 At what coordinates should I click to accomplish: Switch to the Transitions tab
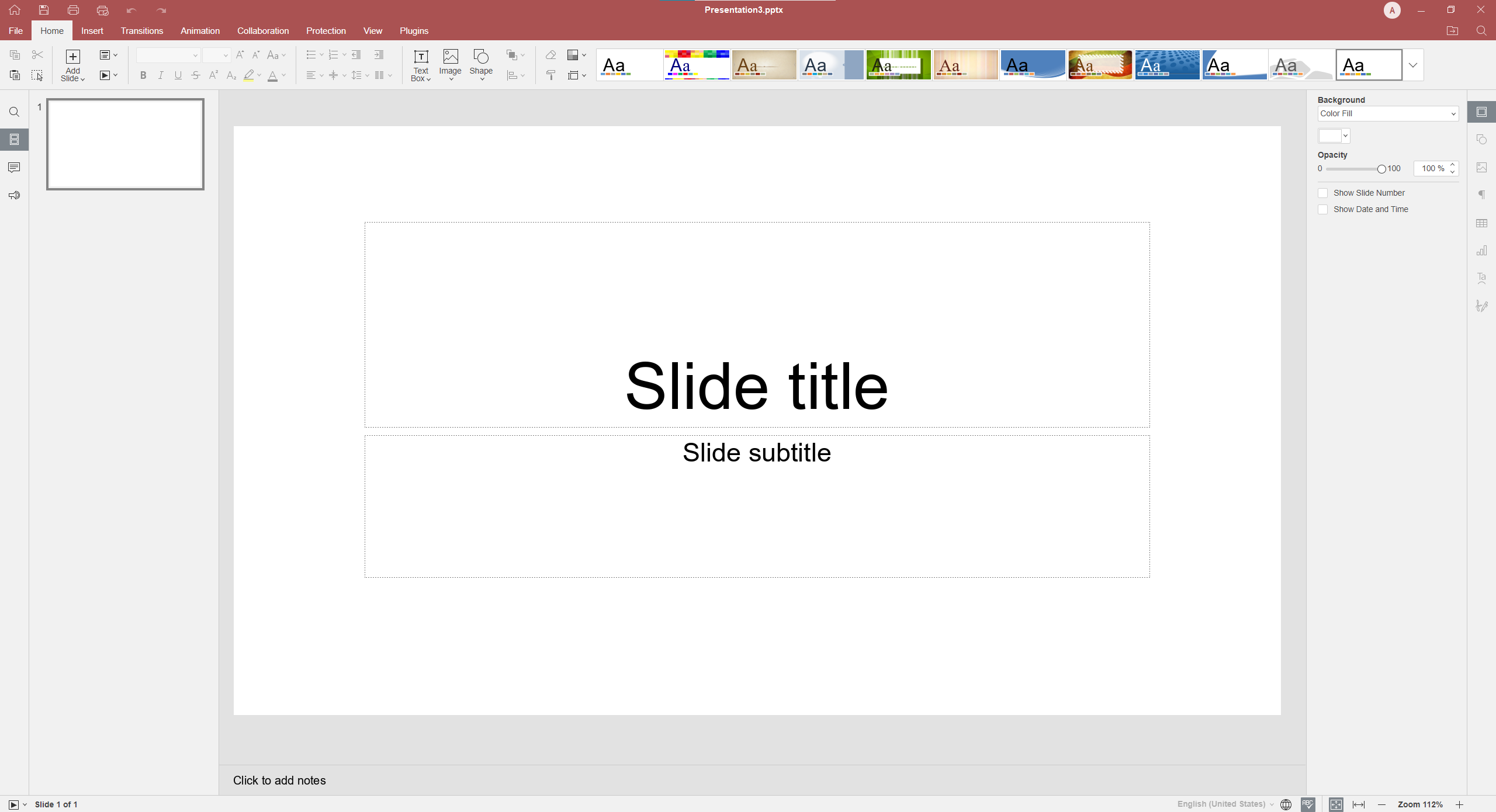click(x=141, y=30)
